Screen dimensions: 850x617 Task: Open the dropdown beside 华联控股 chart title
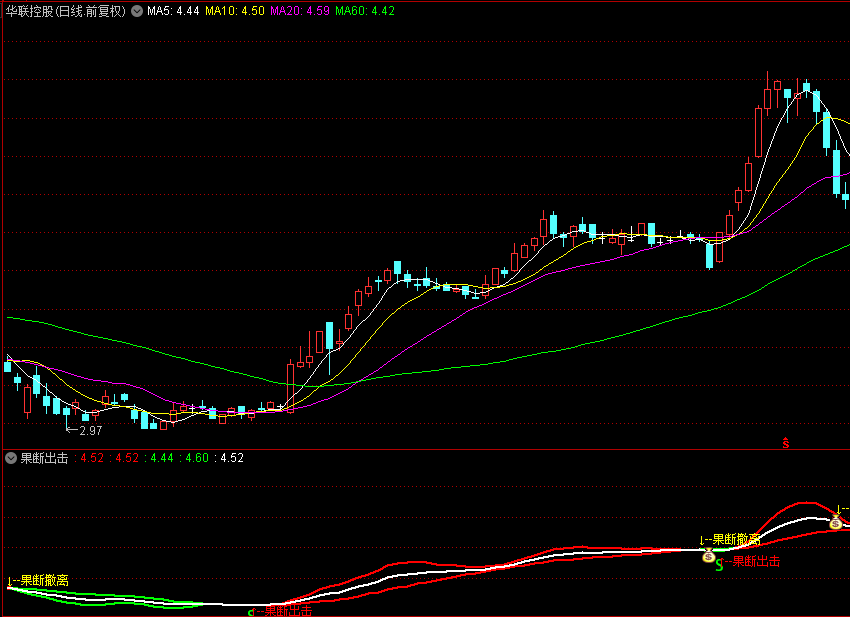click(137, 11)
